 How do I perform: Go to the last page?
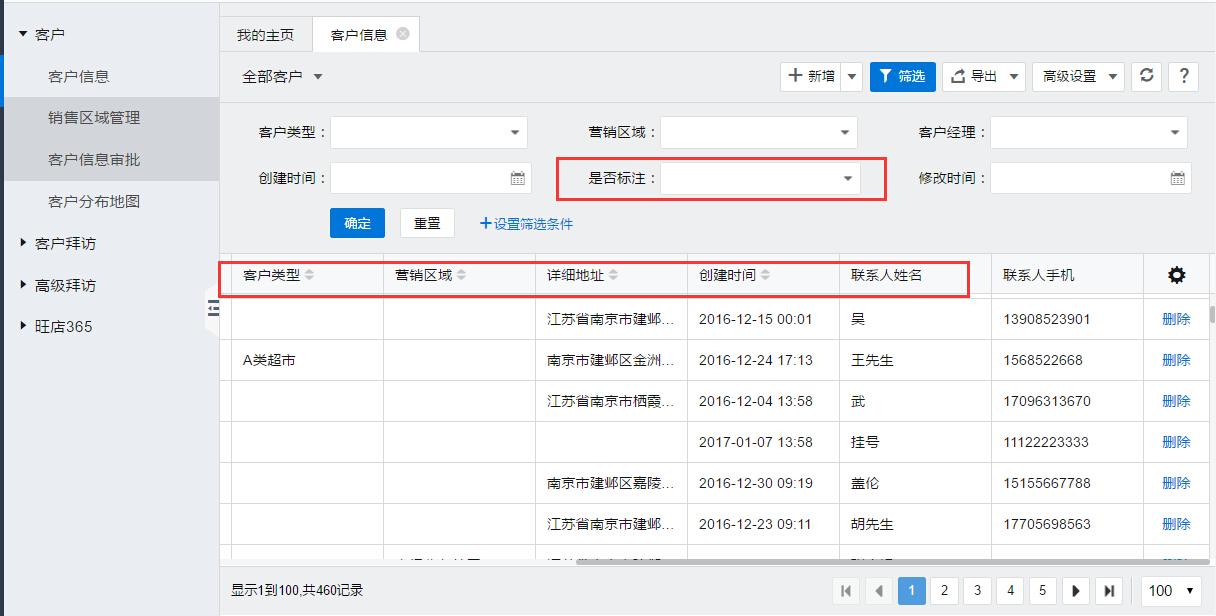[x=1108, y=590]
